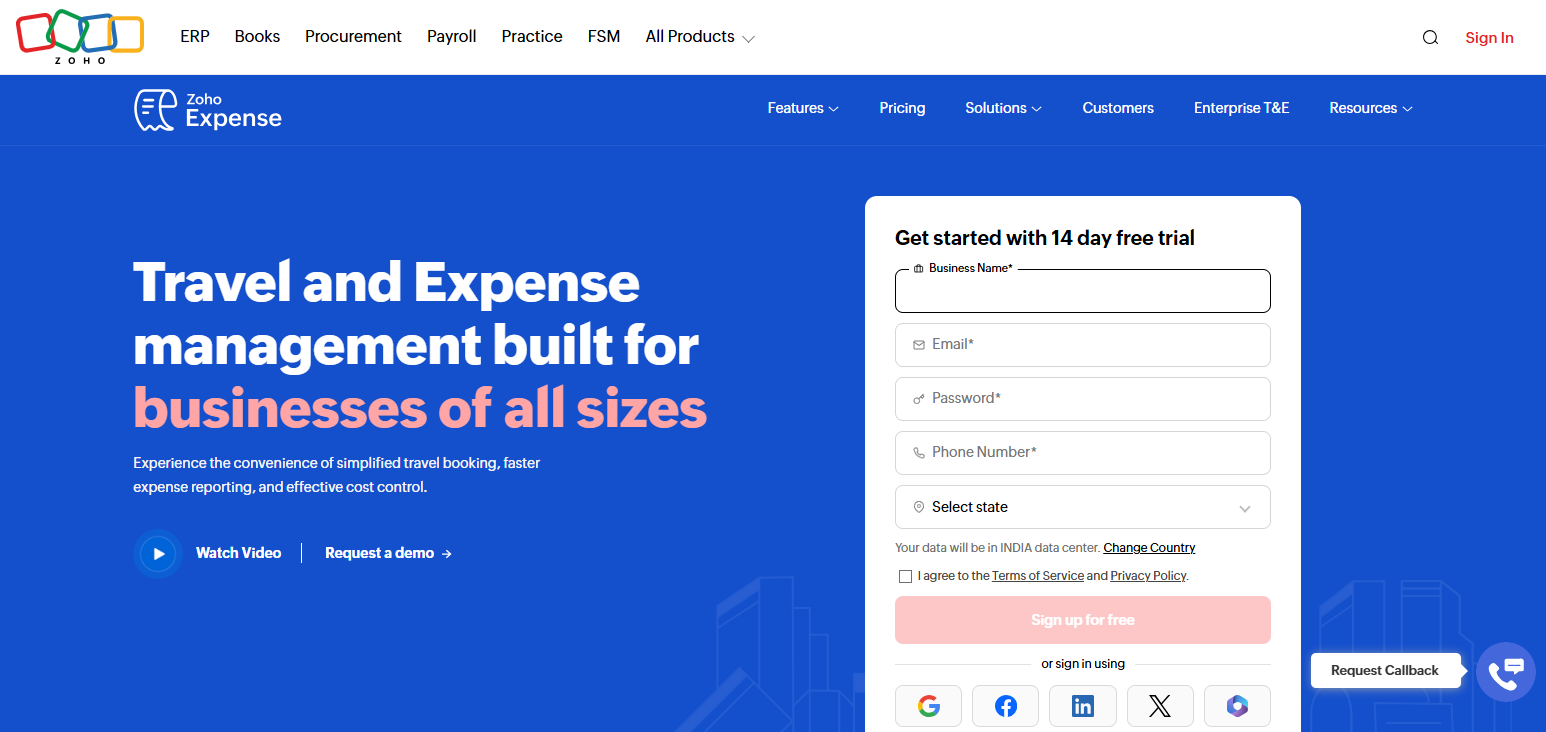Screen dimensions: 1546x732
Task: Play the Watch Video button icon
Action: coord(158,553)
